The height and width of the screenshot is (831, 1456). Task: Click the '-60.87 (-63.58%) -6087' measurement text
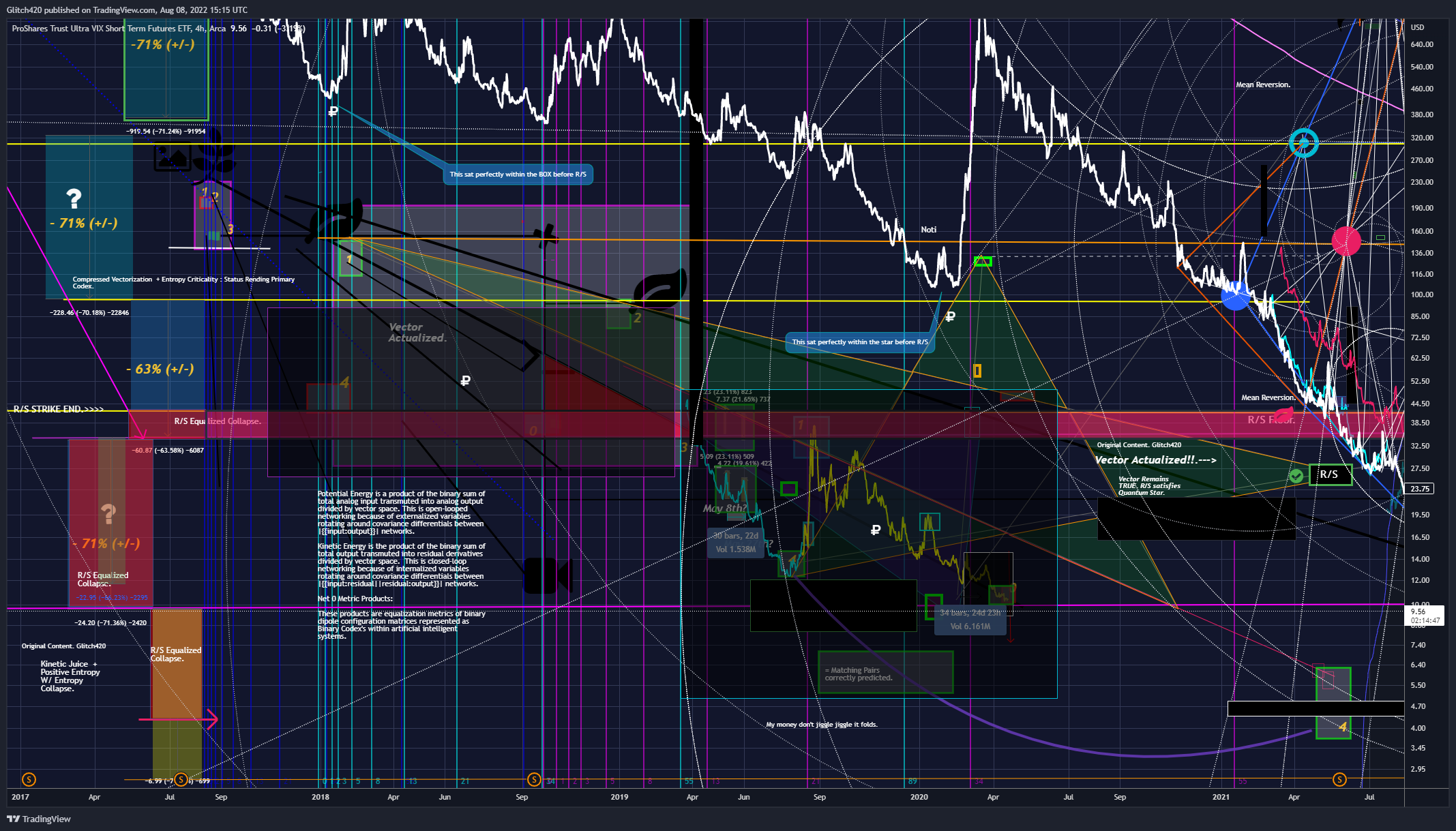(168, 450)
